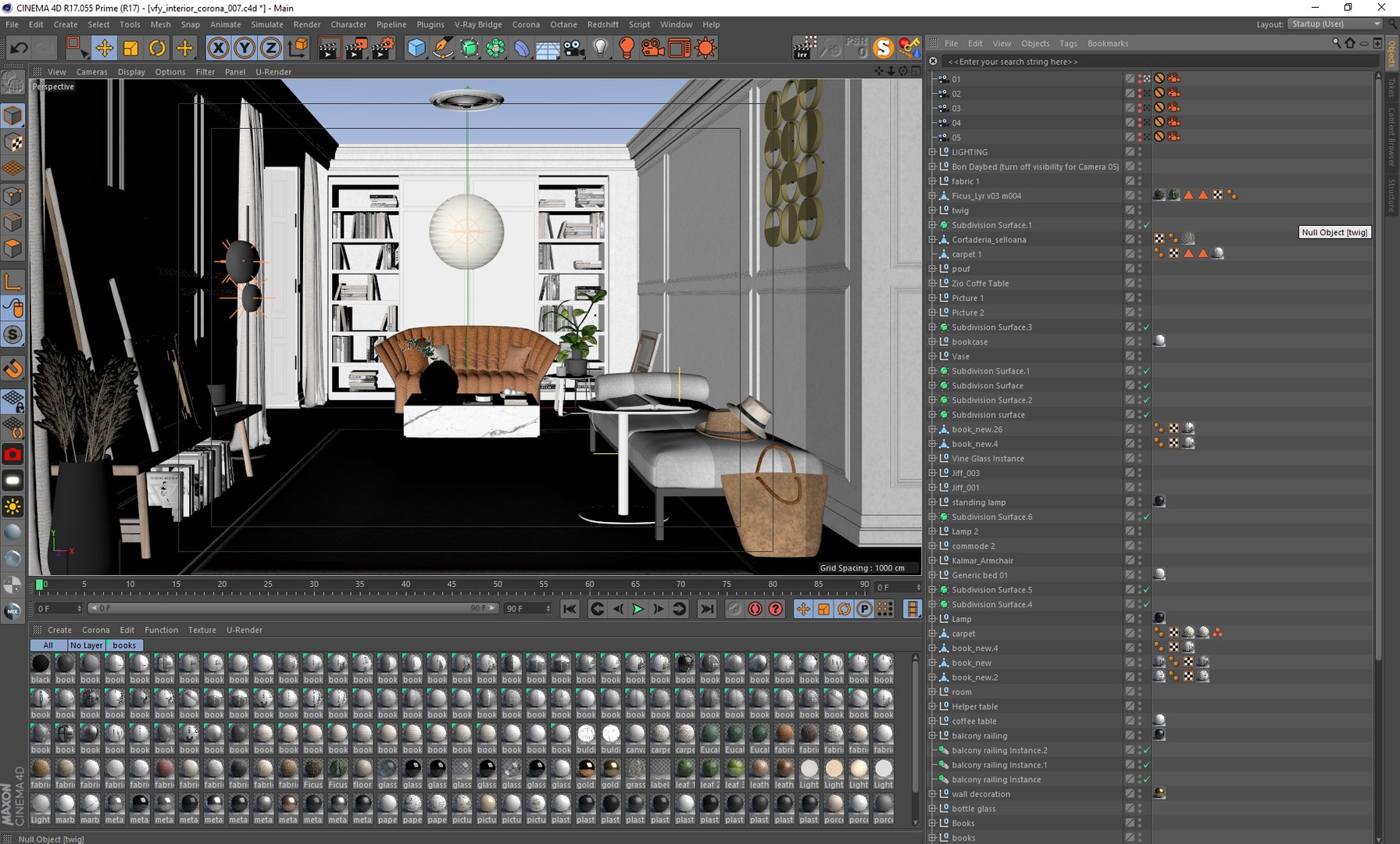Enable Polygons mode in left toolbar

[x=12, y=249]
